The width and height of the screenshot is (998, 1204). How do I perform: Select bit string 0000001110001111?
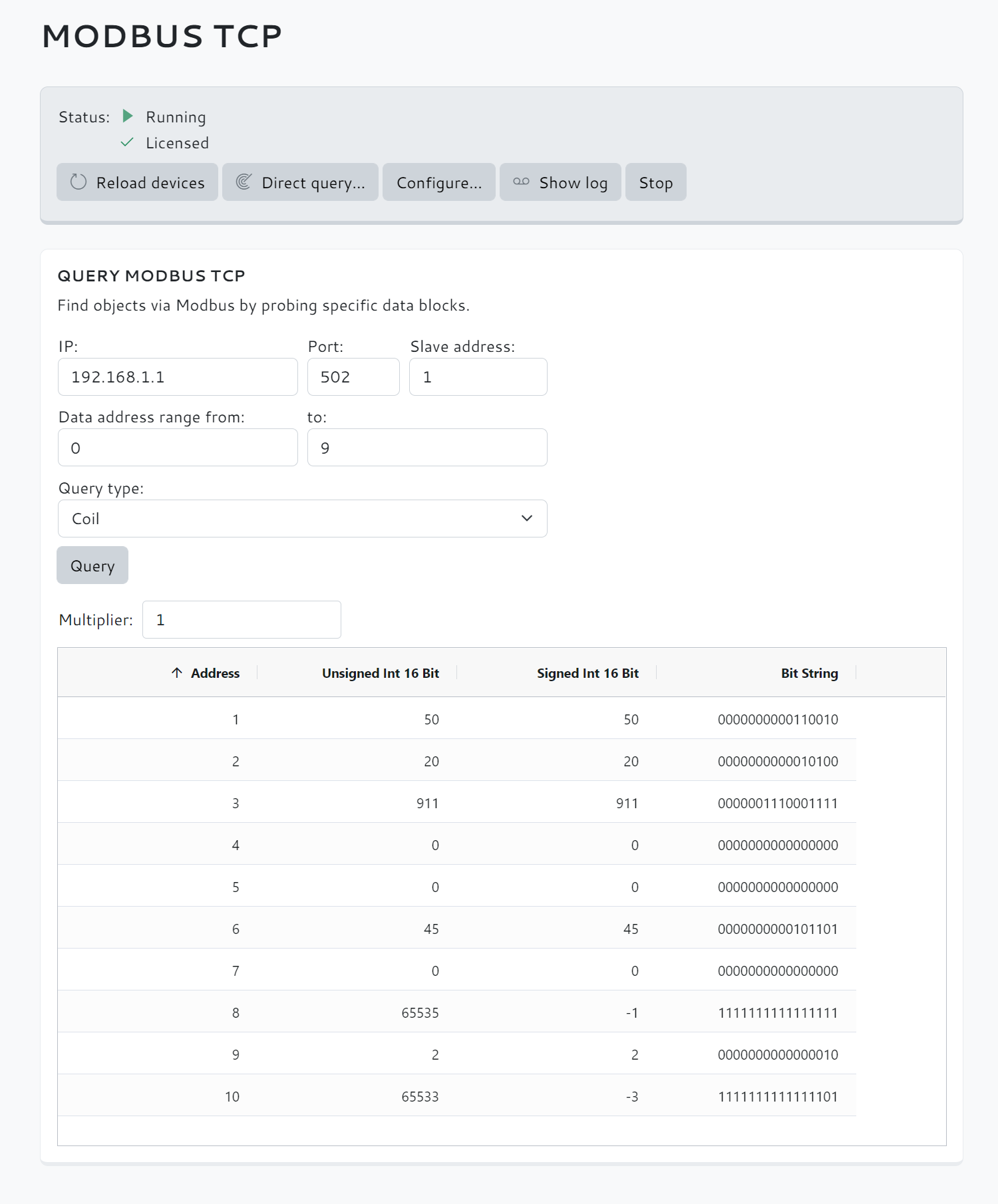coord(778,804)
